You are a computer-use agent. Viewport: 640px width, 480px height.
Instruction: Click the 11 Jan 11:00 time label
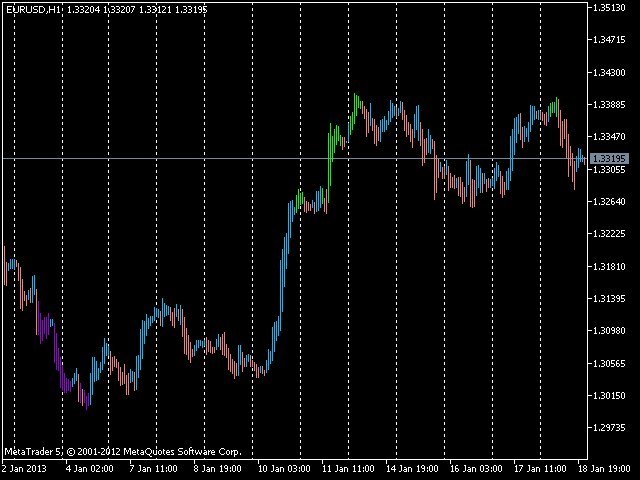[348, 469]
